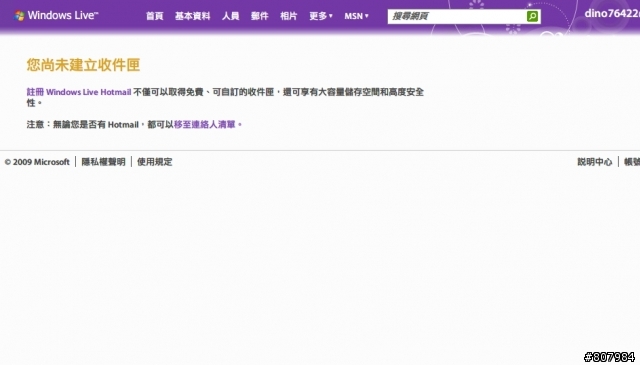Click the green search magnifier button
640x365 pixels.
coord(532,16)
